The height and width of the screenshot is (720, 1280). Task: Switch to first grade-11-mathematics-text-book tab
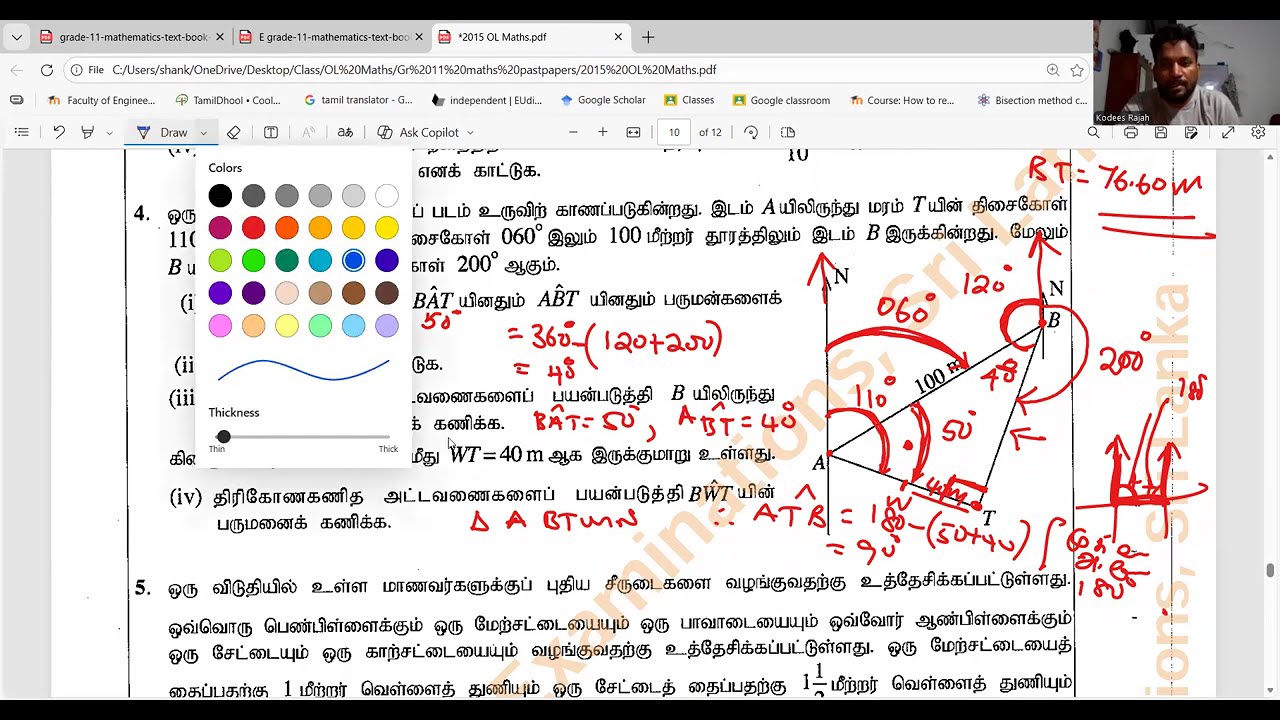click(x=131, y=37)
